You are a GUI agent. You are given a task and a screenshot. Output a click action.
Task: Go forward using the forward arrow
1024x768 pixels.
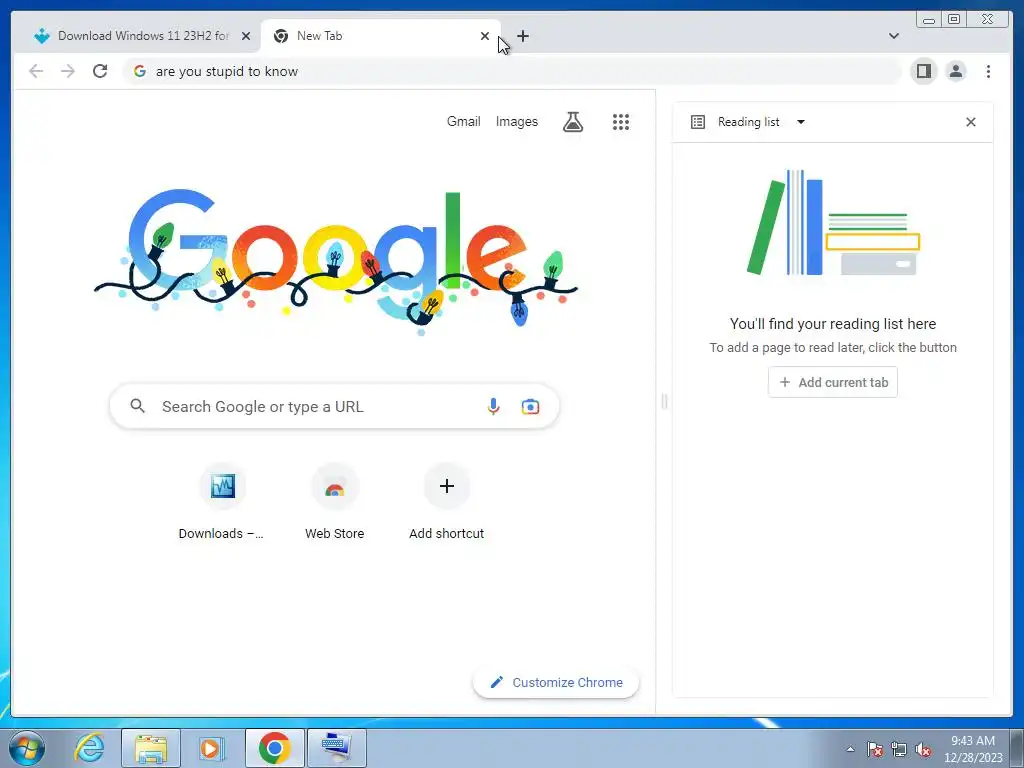click(68, 71)
